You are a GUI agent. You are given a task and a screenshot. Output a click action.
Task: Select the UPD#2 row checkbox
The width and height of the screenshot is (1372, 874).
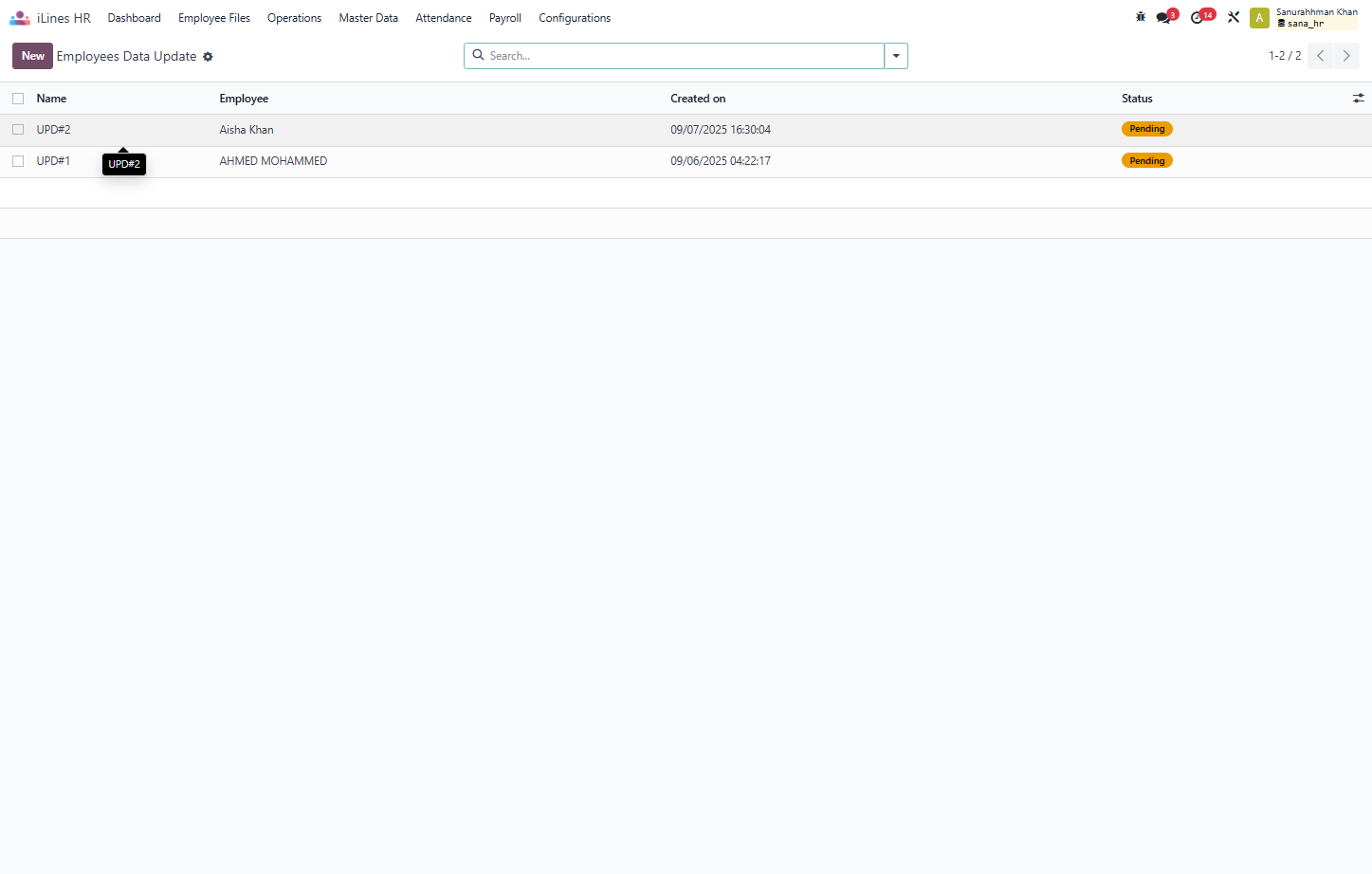18,130
